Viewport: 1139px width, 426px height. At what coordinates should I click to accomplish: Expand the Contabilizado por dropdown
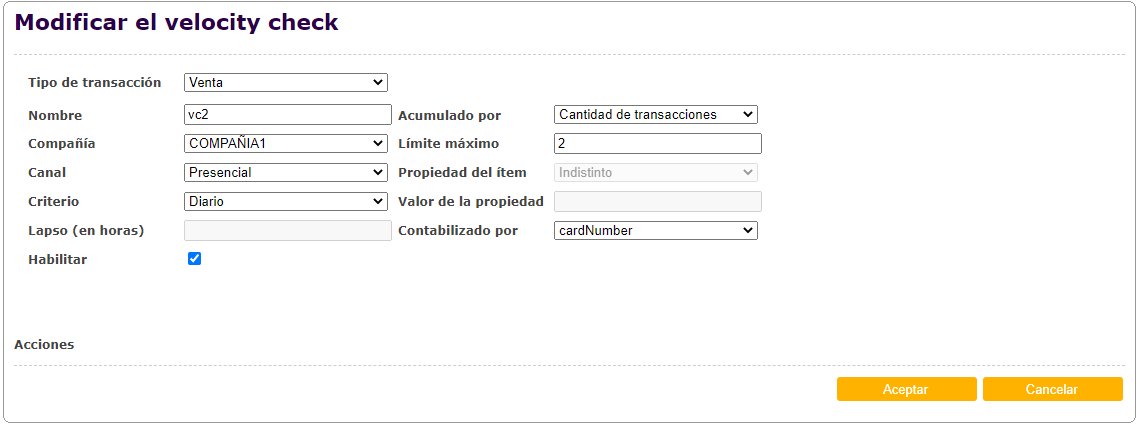[655, 230]
